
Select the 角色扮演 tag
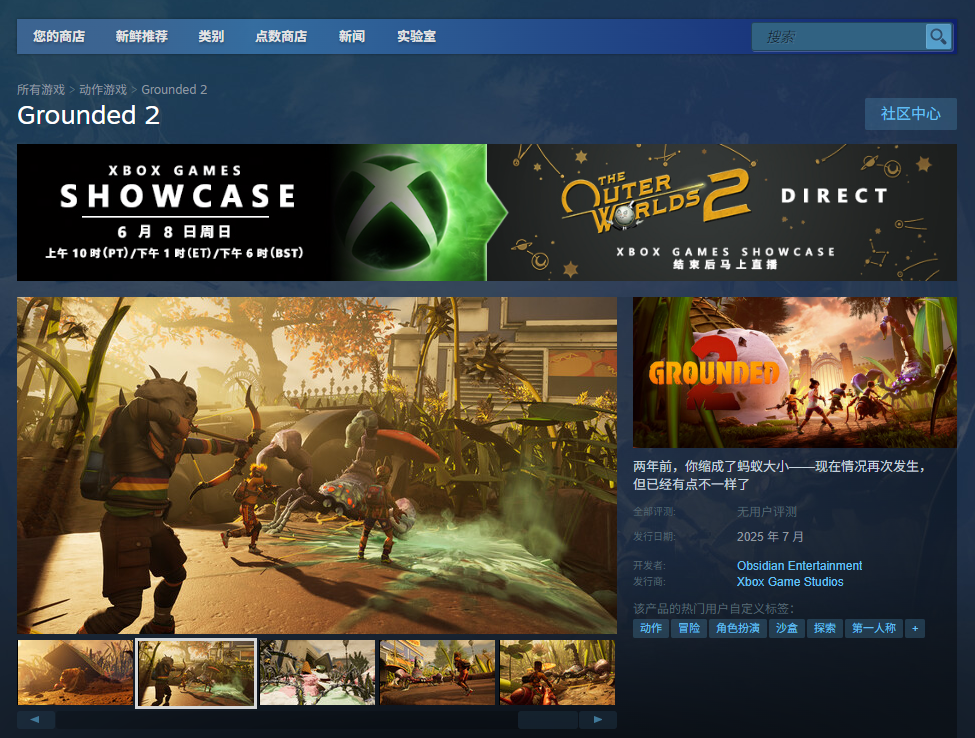coord(737,629)
